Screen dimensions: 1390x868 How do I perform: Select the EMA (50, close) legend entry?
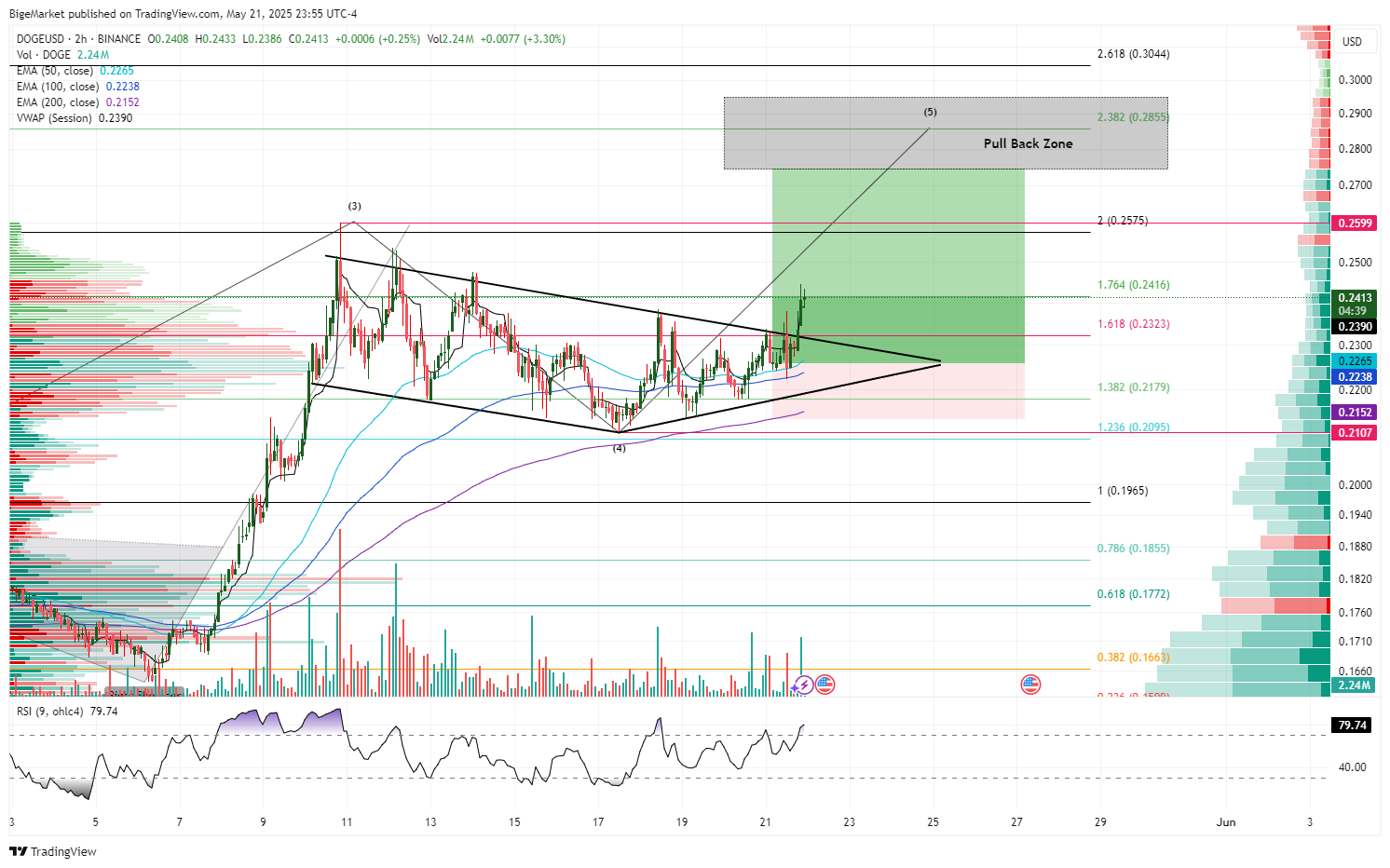tap(55, 71)
